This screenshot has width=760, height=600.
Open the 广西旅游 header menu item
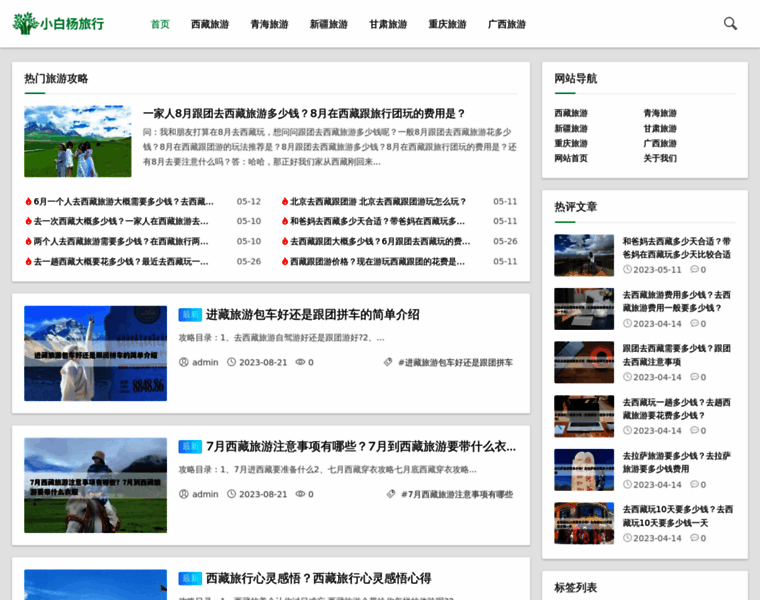pos(507,24)
